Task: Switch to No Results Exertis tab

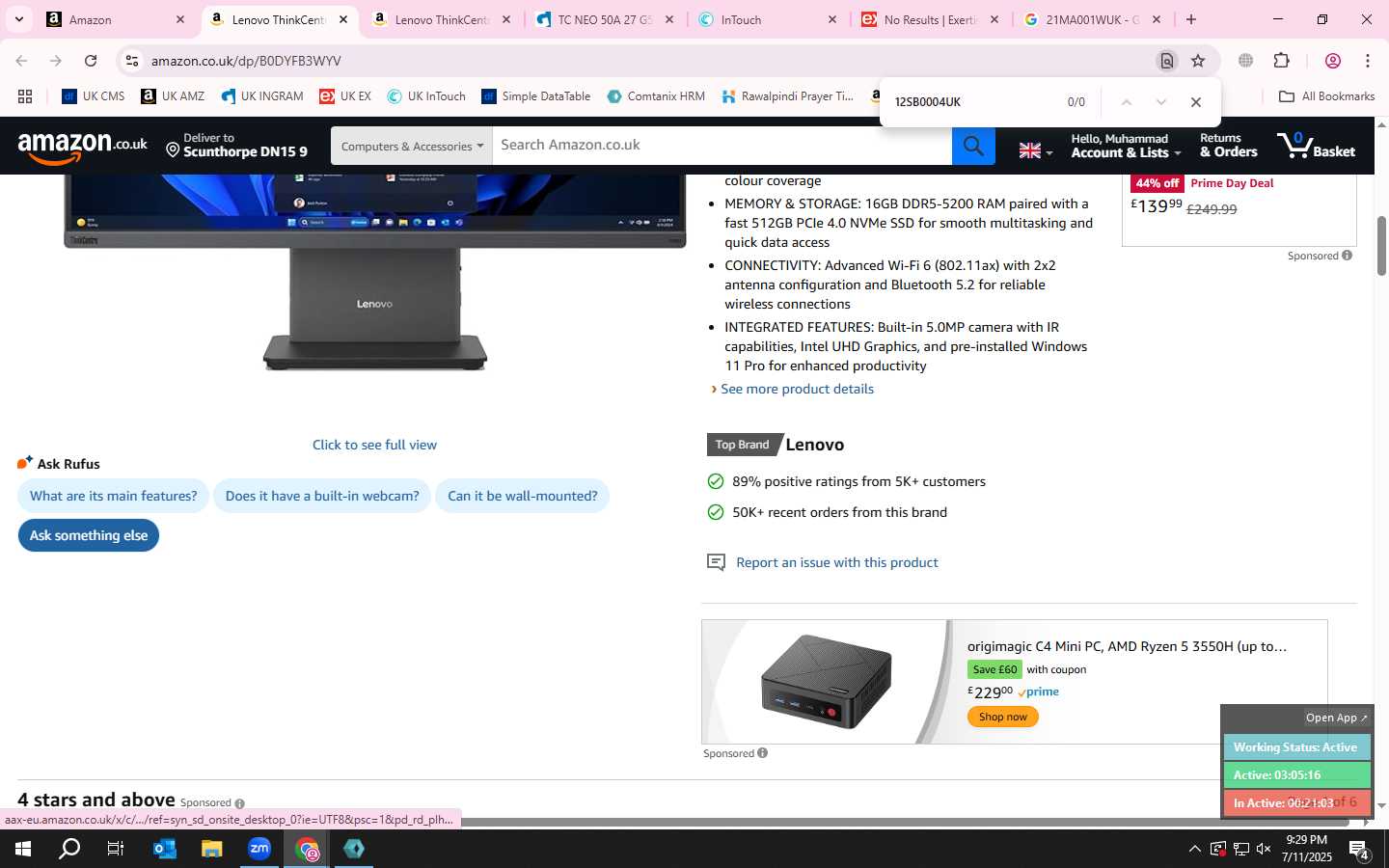Action: 931,19
